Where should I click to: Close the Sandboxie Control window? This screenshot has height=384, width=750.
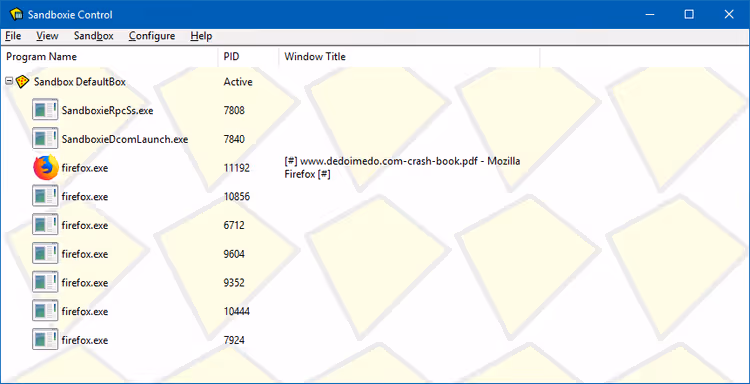(x=729, y=14)
